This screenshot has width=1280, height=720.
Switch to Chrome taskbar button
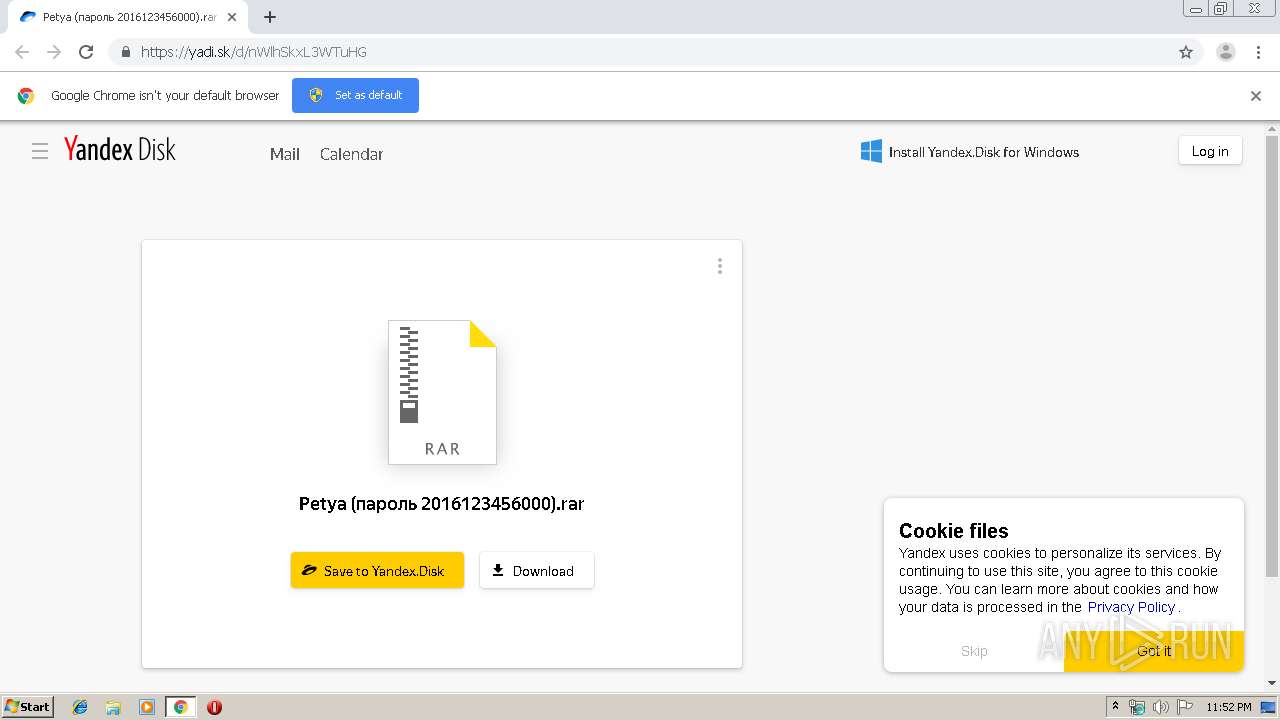pos(181,707)
